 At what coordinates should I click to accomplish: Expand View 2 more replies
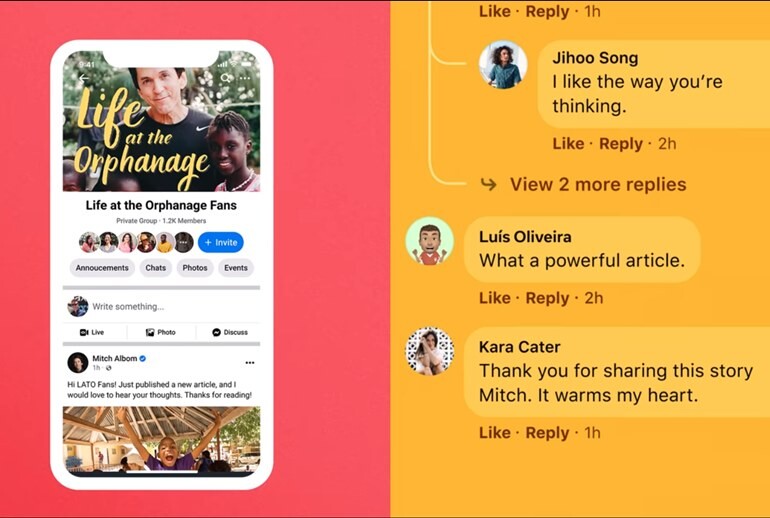[x=598, y=185]
